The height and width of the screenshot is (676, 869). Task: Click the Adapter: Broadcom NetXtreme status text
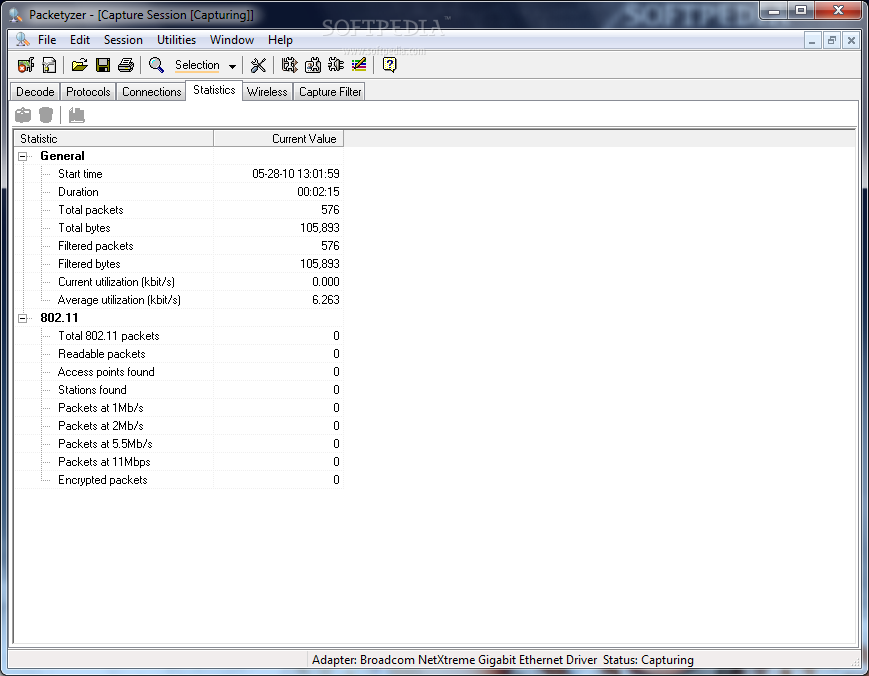[x=454, y=660]
